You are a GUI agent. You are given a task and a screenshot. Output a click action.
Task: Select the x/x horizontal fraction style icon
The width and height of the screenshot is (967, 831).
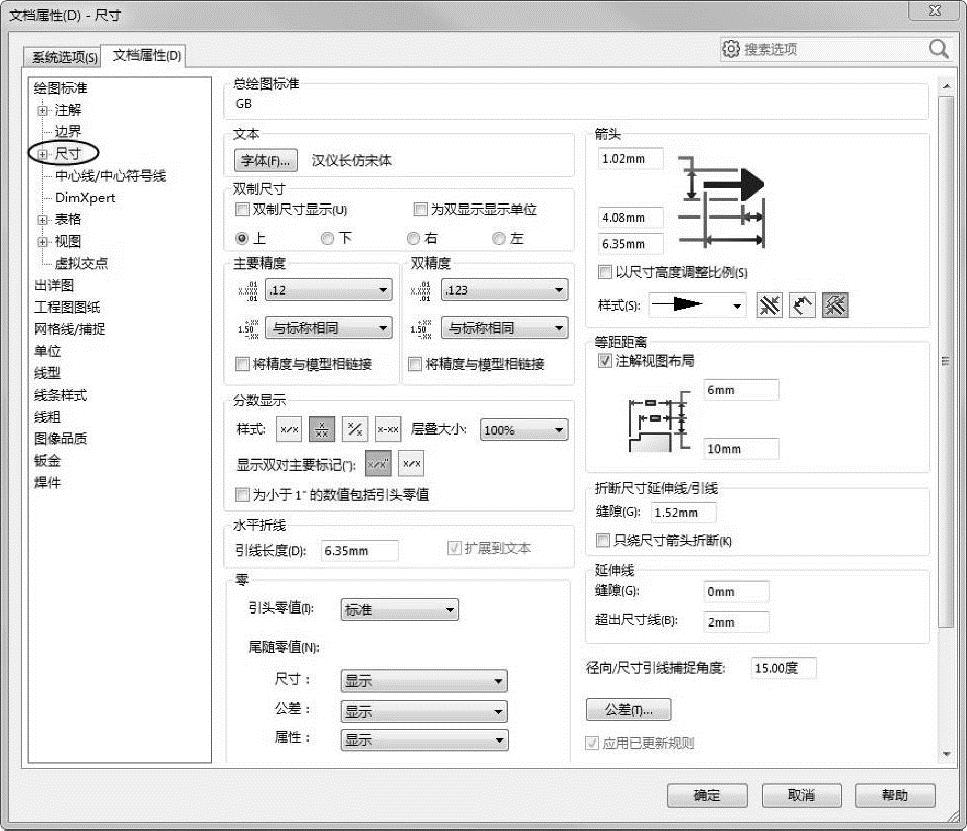(x=289, y=430)
